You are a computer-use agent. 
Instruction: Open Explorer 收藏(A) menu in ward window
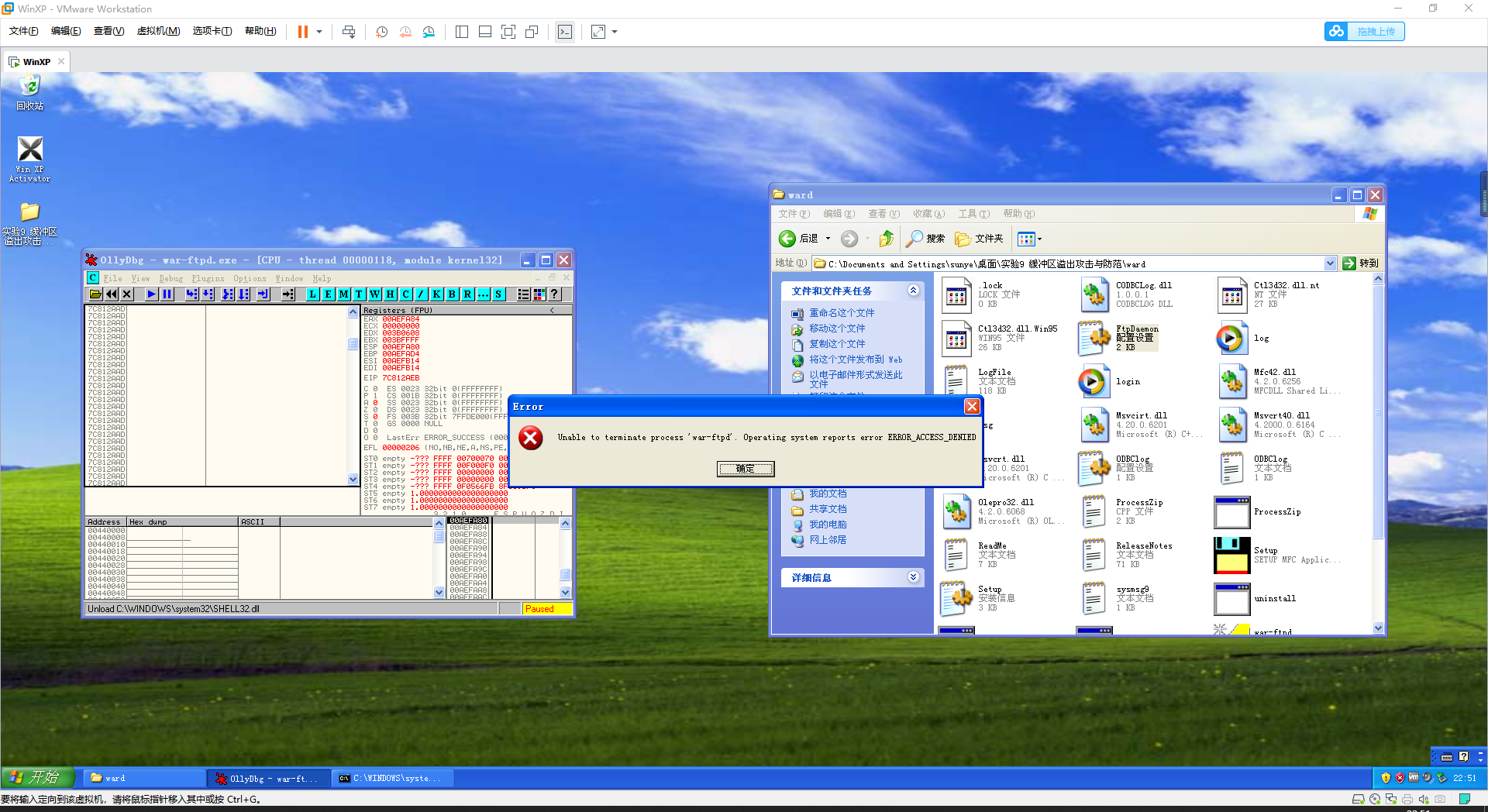(928, 214)
